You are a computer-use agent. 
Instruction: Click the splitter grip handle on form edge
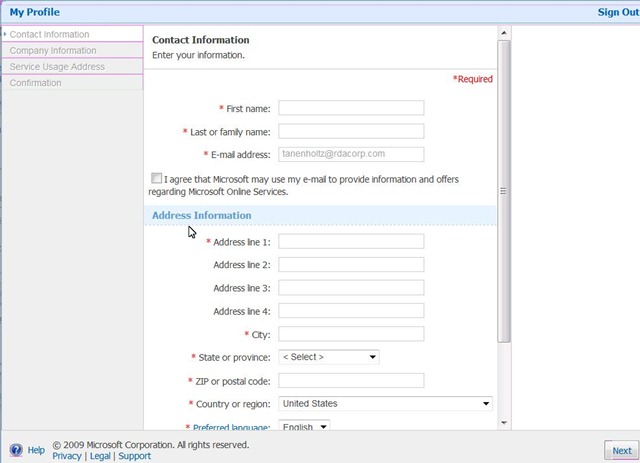pos(503,191)
